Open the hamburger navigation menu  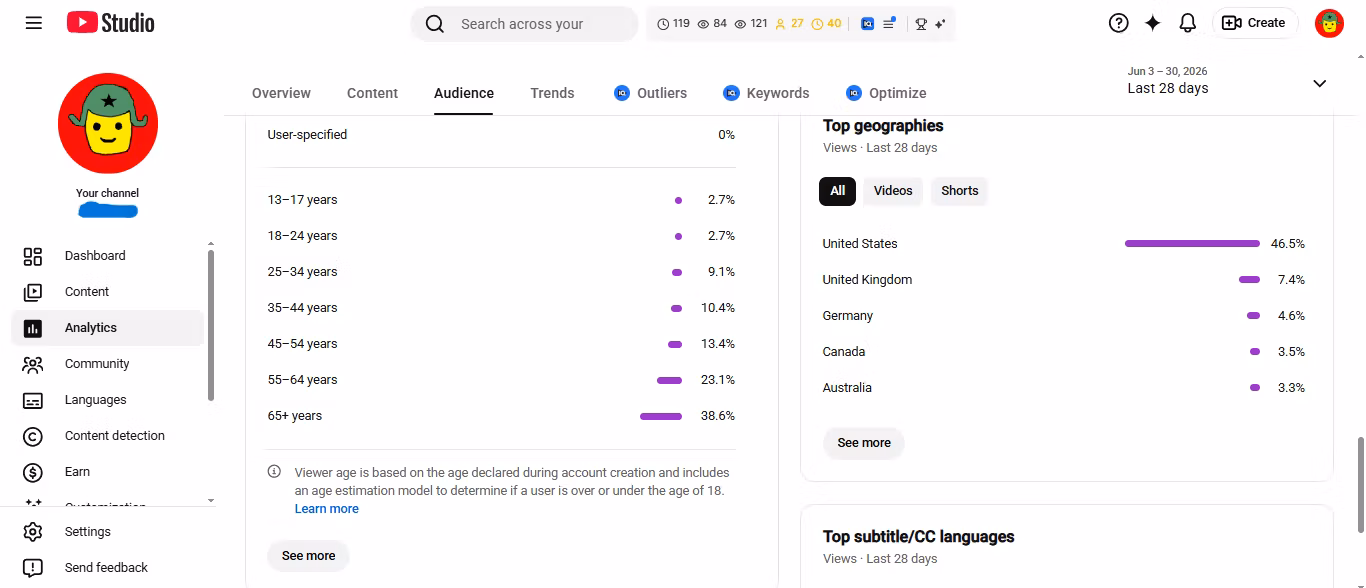(x=34, y=23)
